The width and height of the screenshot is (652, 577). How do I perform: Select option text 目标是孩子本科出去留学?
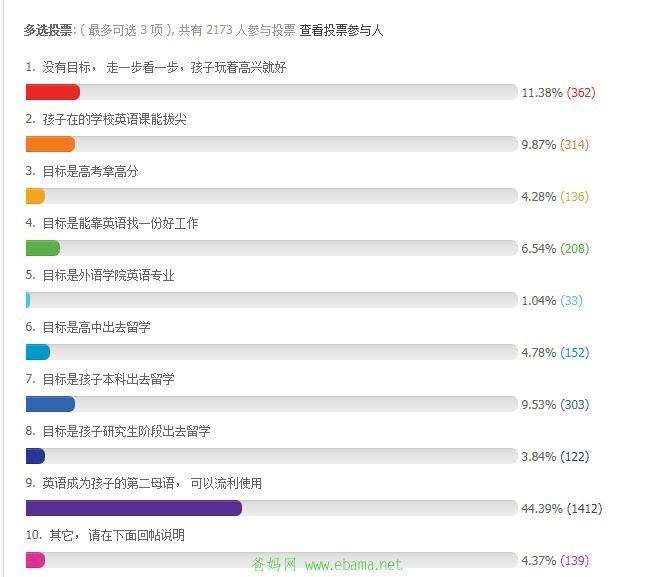click(x=108, y=379)
